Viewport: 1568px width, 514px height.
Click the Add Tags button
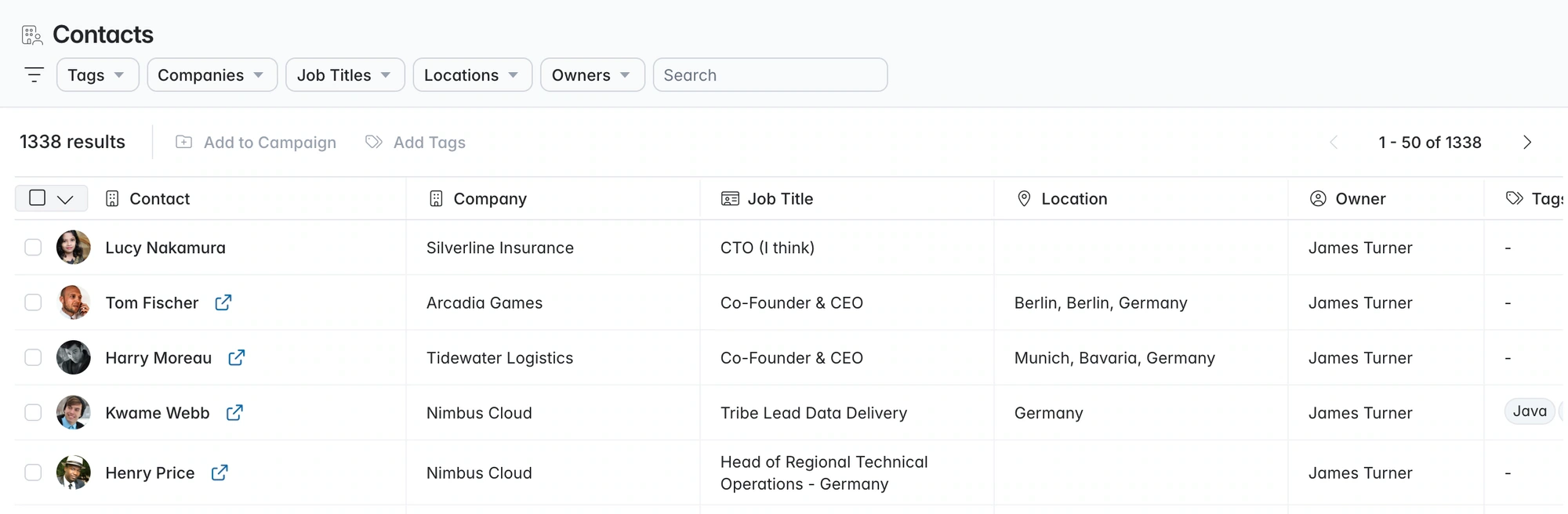coord(416,142)
